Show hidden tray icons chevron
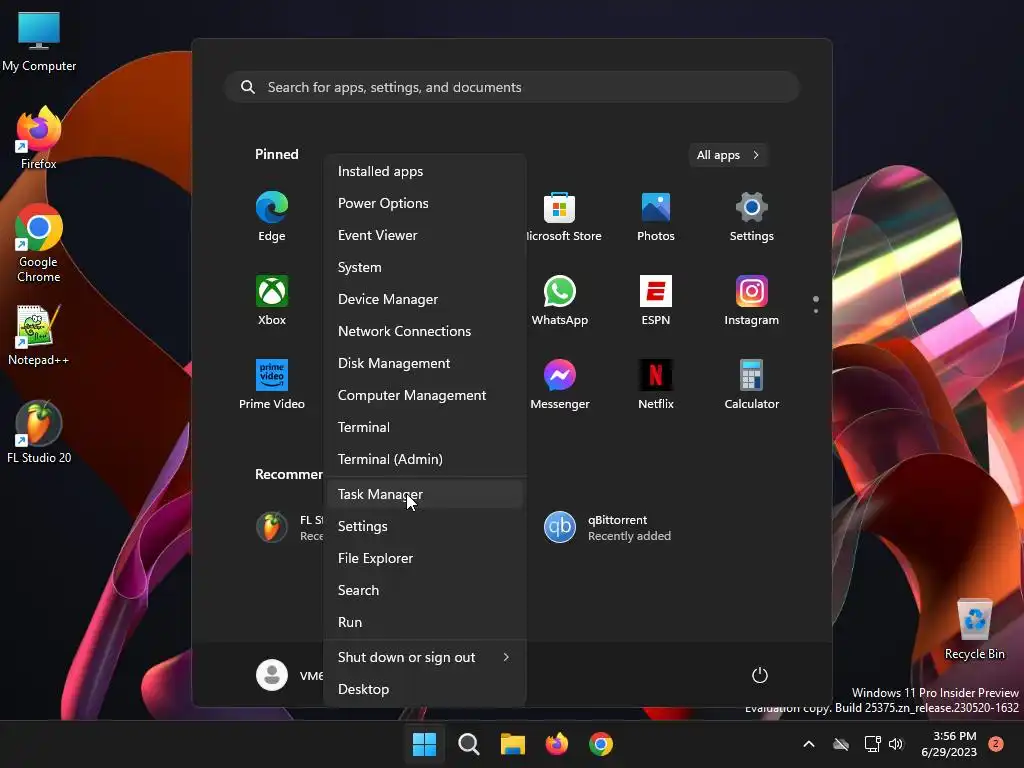 (x=808, y=744)
